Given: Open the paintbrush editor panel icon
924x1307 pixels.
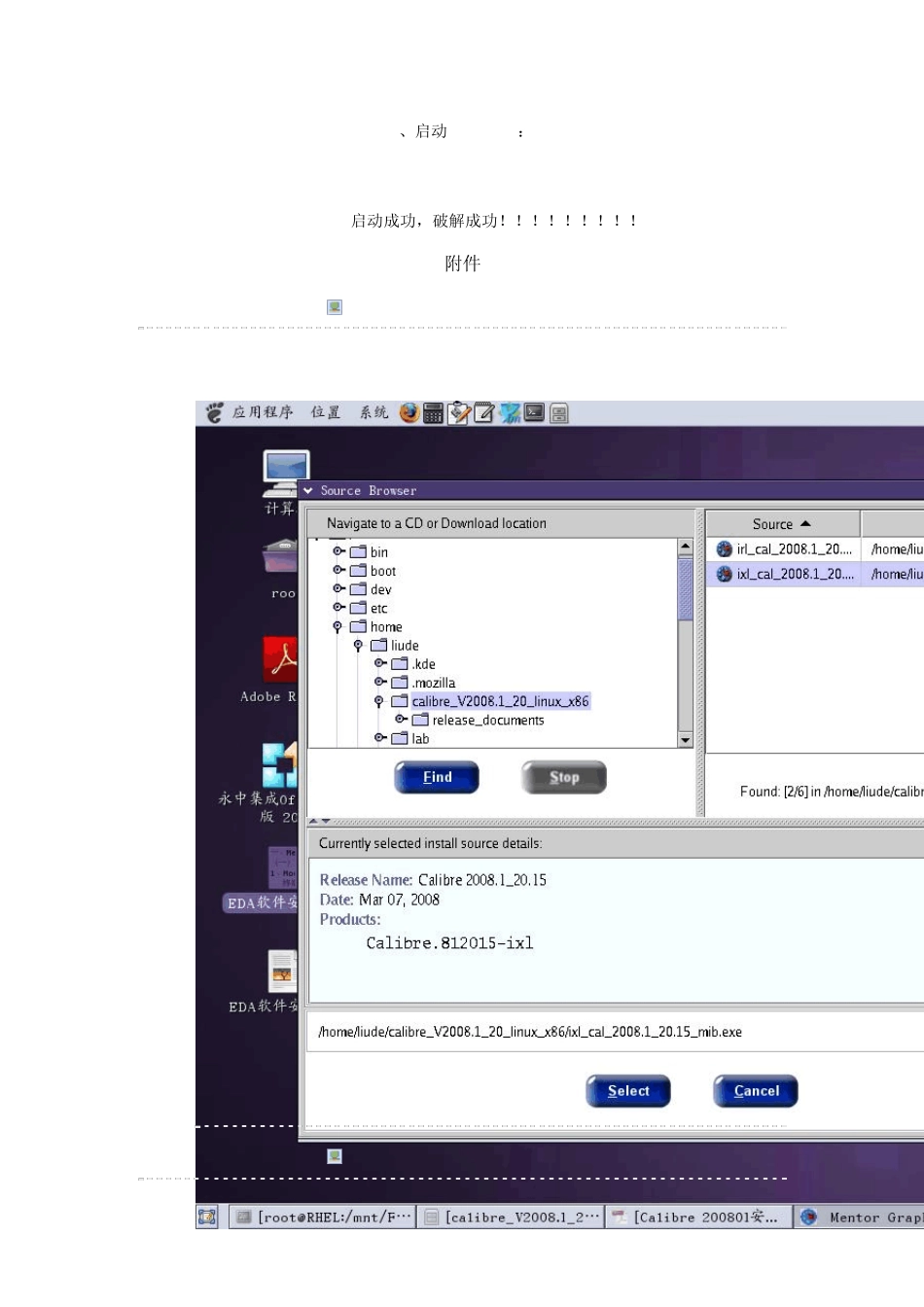Looking at the screenshot, I should click(x=459, y=413).
